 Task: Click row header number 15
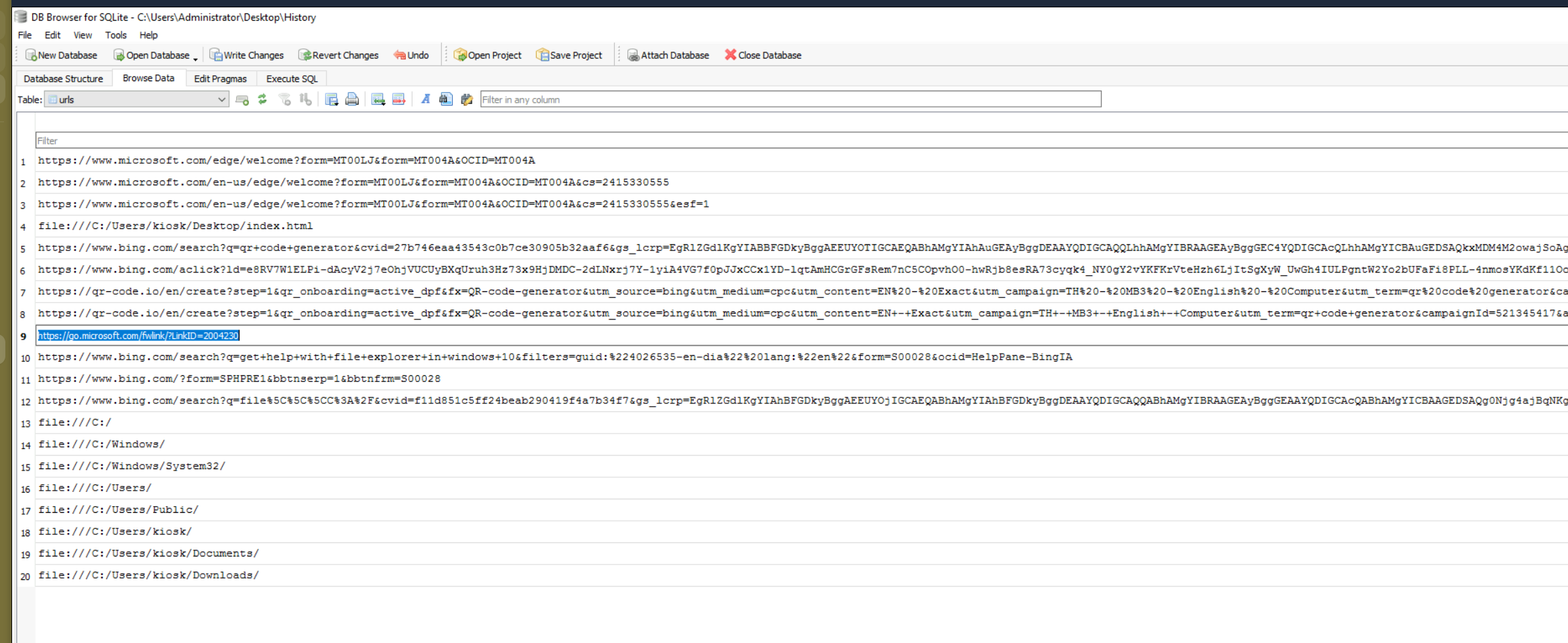(x=25, y=467)
